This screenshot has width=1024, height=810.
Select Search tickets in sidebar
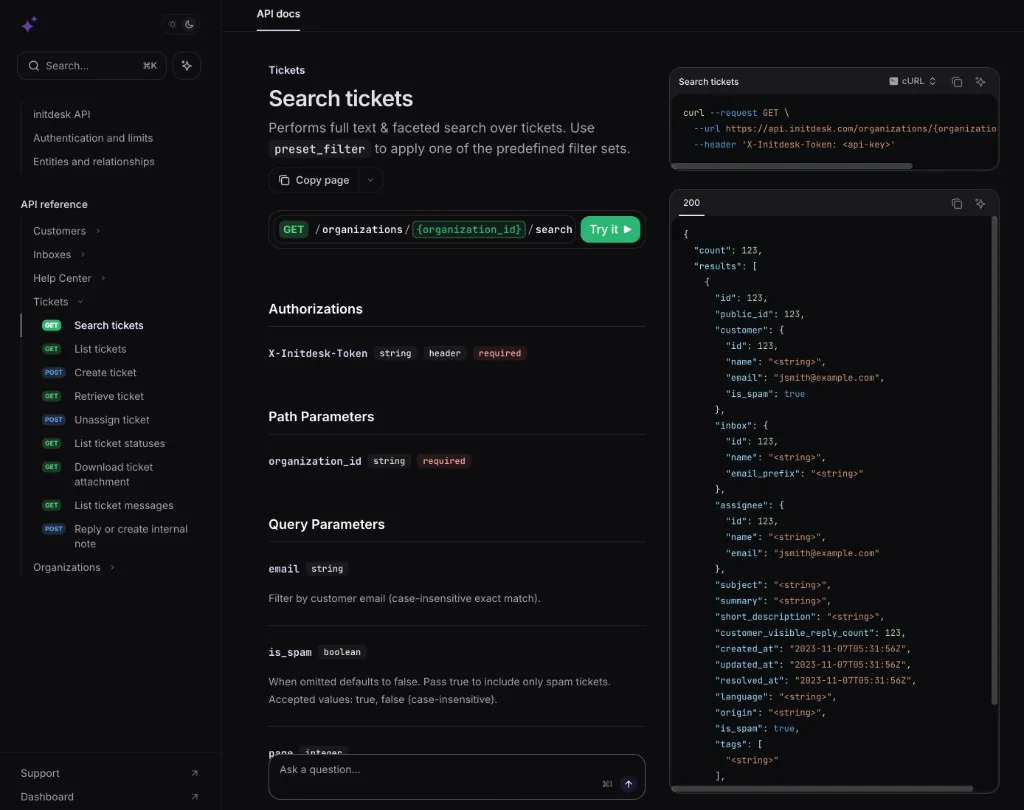(x=108, y=325)
